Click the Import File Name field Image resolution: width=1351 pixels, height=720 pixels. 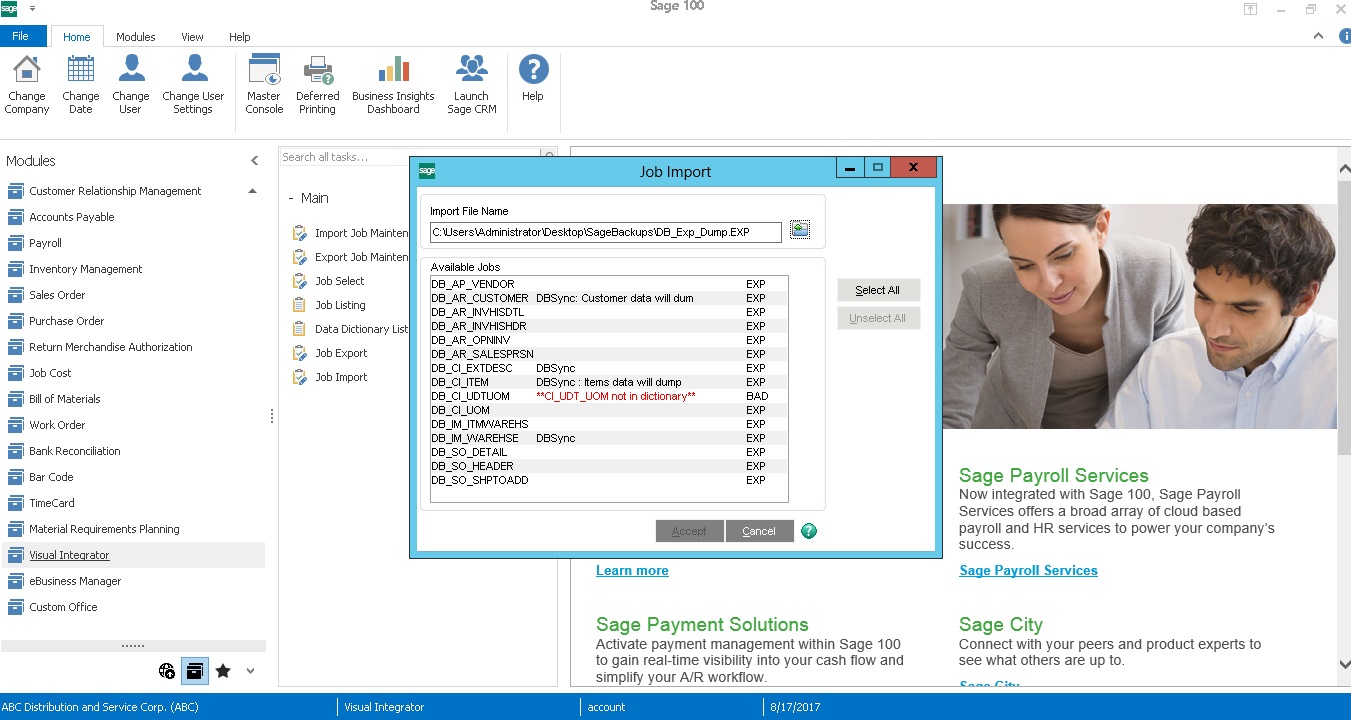click(605, 232)
